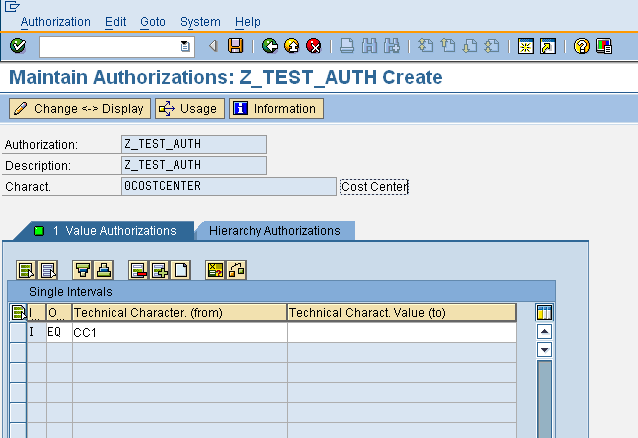Image resolution: width=638 pixels, height=438 pixels.
Task: Click the I sign cell in first row
Action: [36, 333]
